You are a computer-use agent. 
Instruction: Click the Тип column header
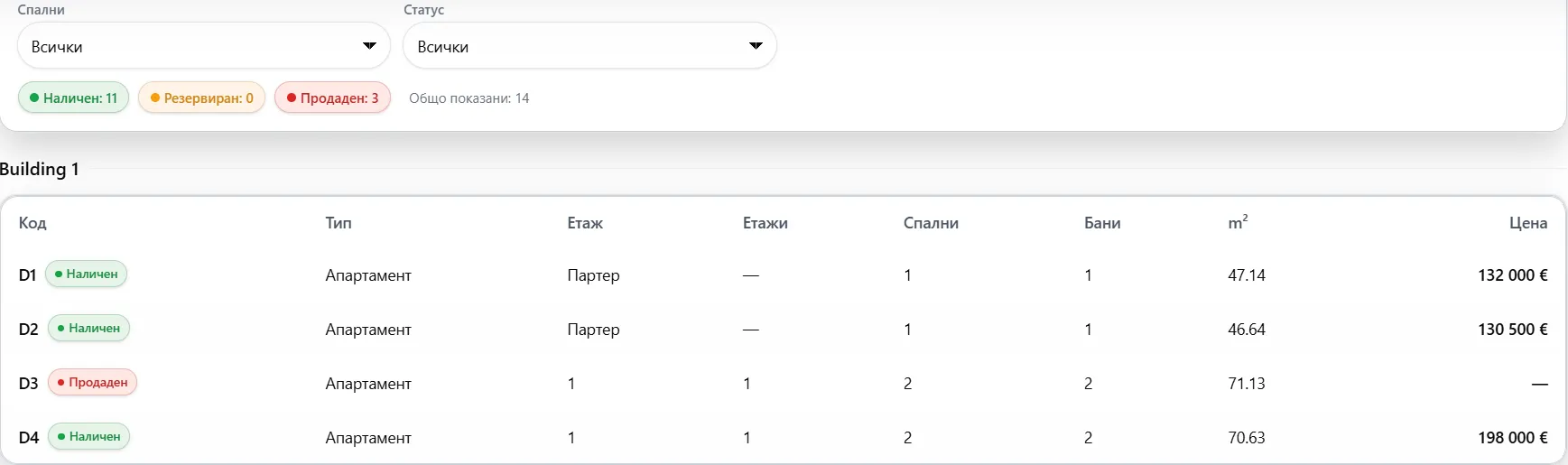point(339,223)
